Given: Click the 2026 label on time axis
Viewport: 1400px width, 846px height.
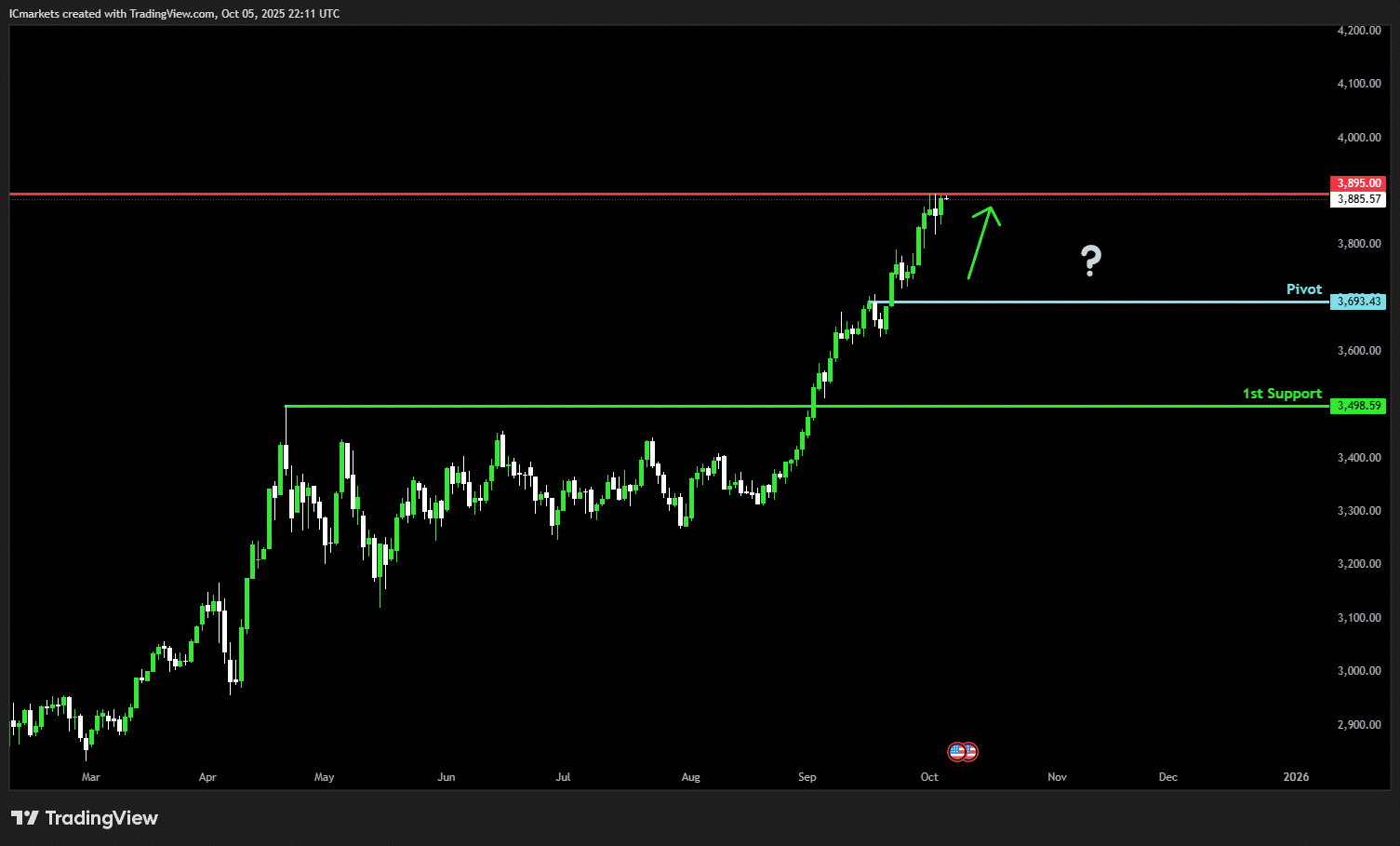Looking at the screenshot, I should pos(1295,777).
